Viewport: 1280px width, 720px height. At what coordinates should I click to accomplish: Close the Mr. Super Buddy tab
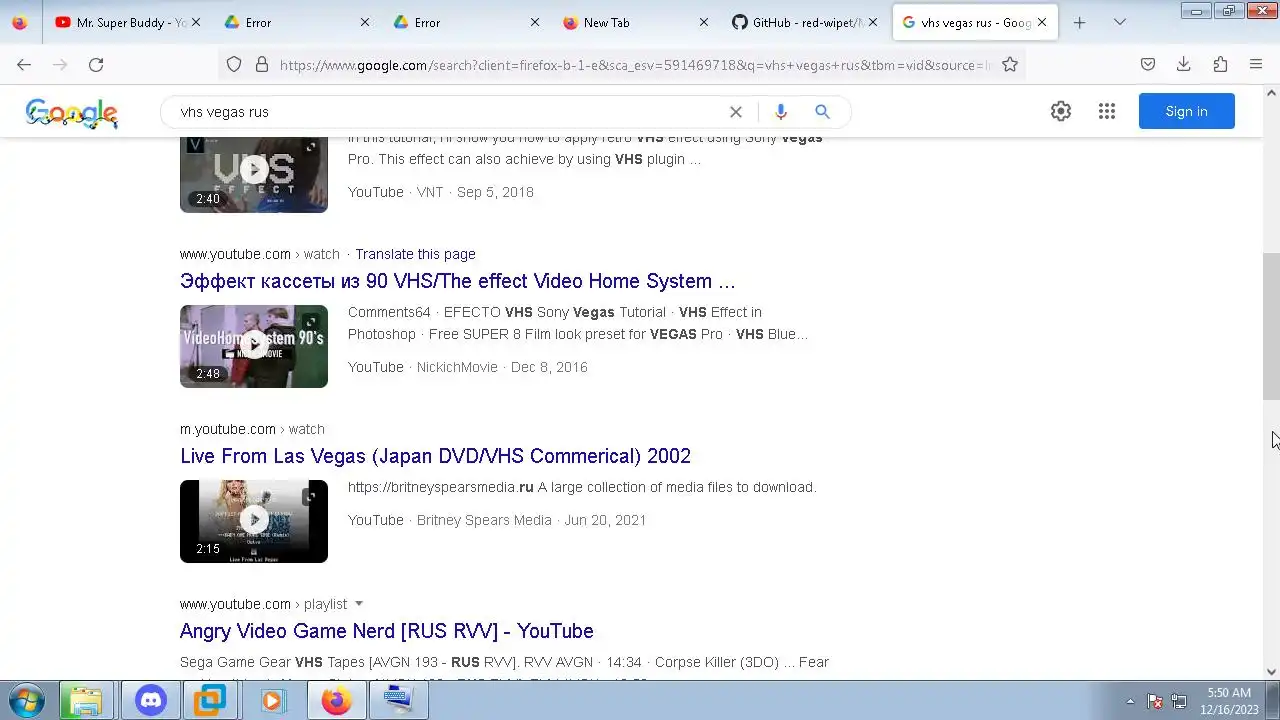coord(195,22)
